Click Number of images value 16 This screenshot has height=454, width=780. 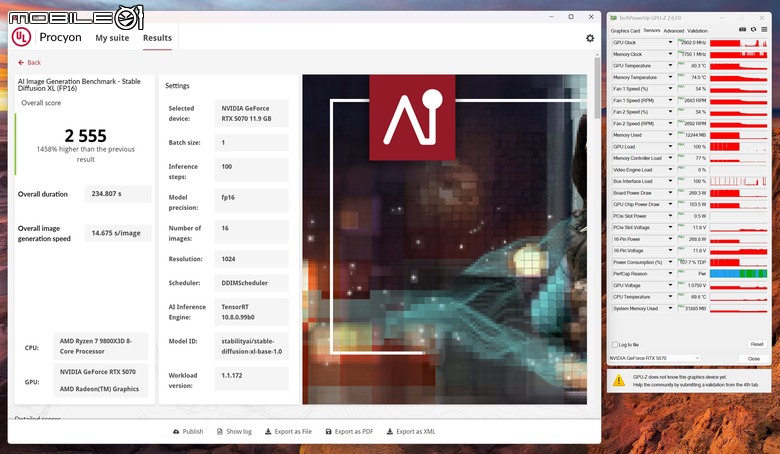(251, 231)
